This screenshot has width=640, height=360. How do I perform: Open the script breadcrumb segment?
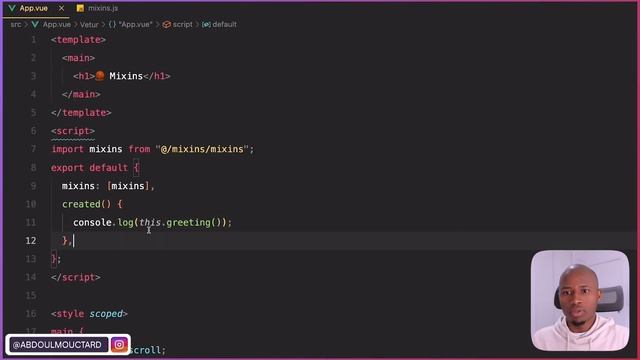(182, 24)
